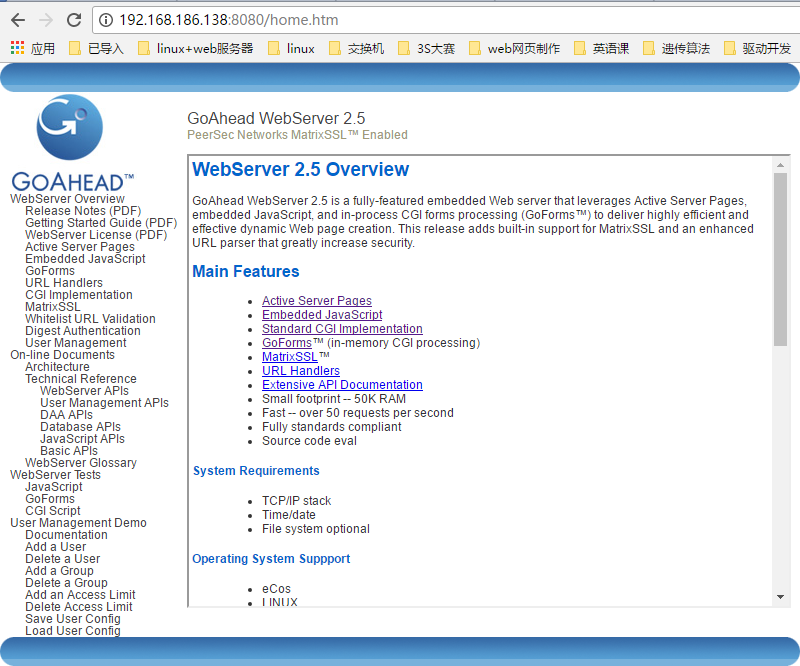Open Extensive API Documentation link
The image size is (800, 666).
click(342, 385)
